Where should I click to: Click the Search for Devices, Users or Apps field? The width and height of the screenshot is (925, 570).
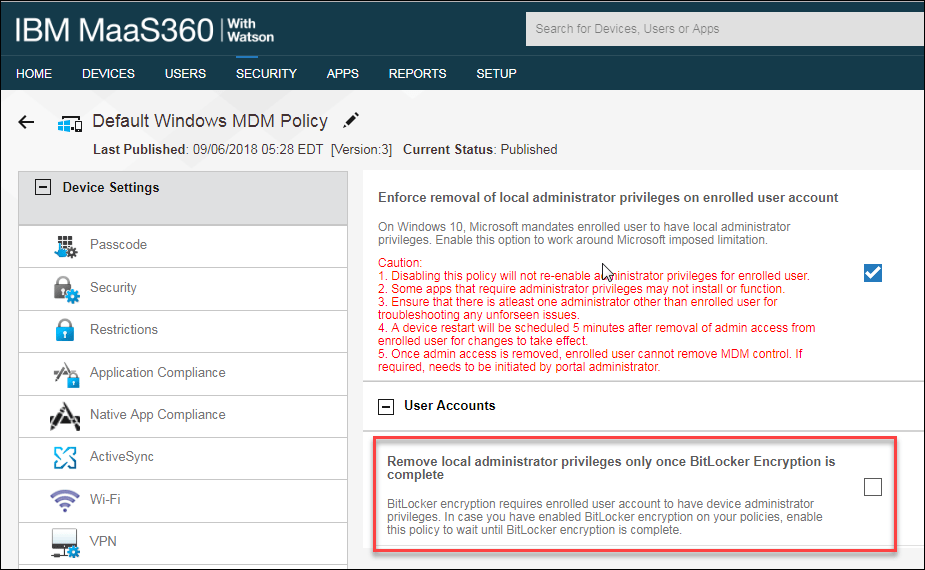(725, 29)
